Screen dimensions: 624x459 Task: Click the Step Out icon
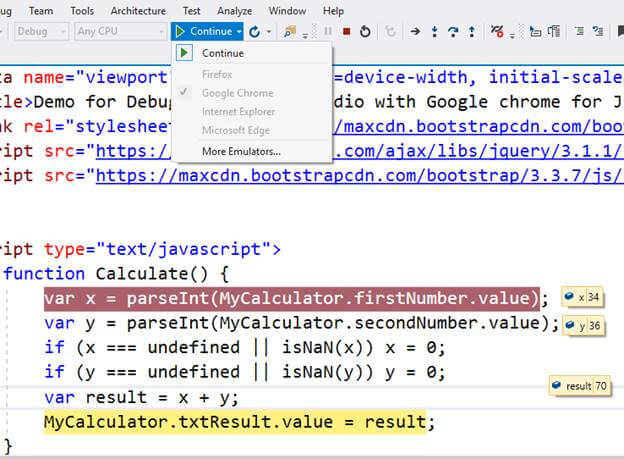pos(472,31)
